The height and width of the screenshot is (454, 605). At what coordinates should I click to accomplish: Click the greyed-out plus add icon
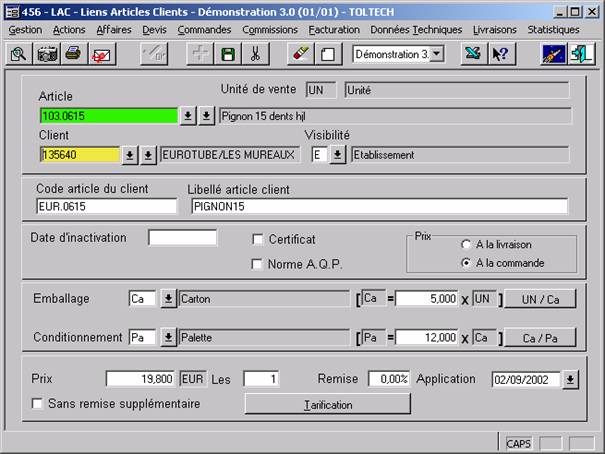pos(199,54)
